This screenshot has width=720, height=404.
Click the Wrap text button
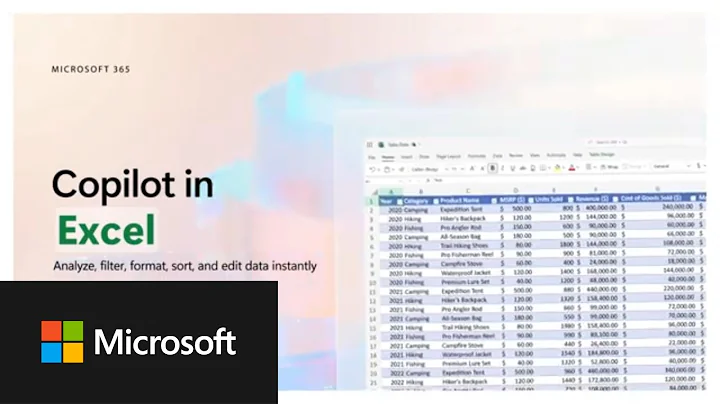pyautogui.click(x=610, y=167)
